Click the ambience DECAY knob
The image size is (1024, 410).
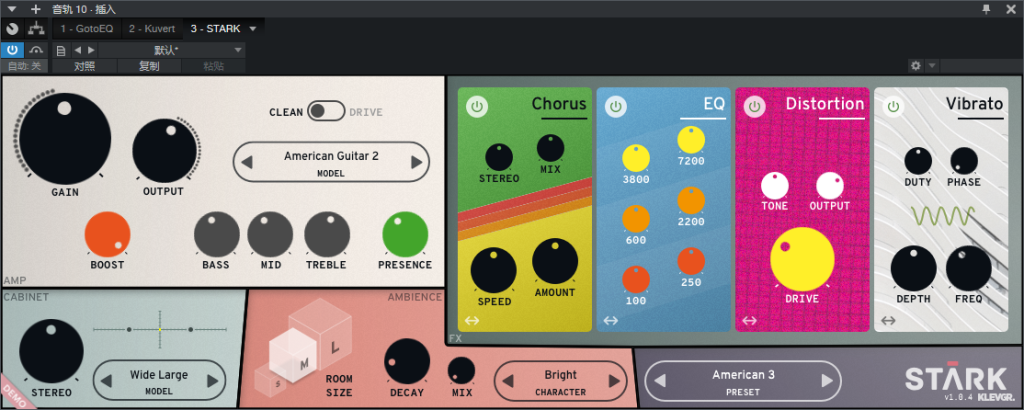click(407, 361)
